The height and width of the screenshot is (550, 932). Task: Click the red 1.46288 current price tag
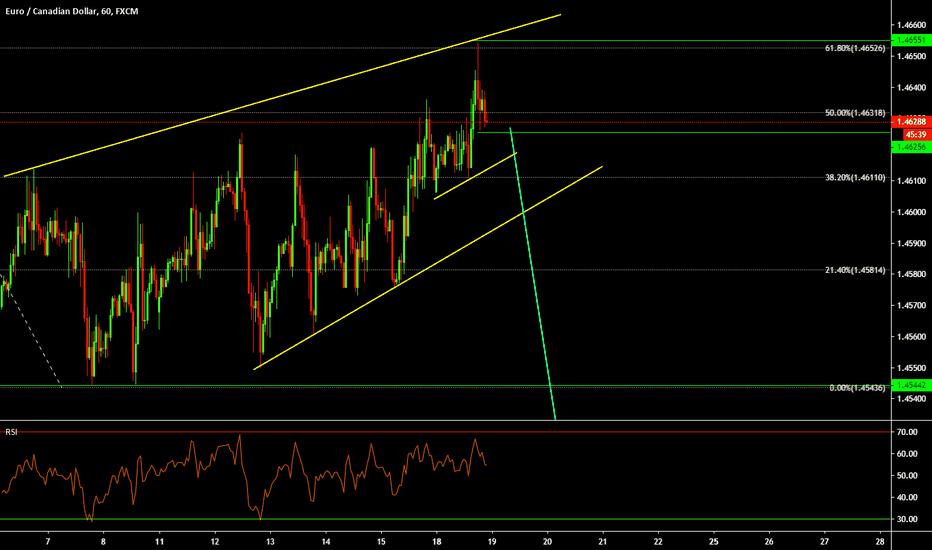(x=910, y=121)
